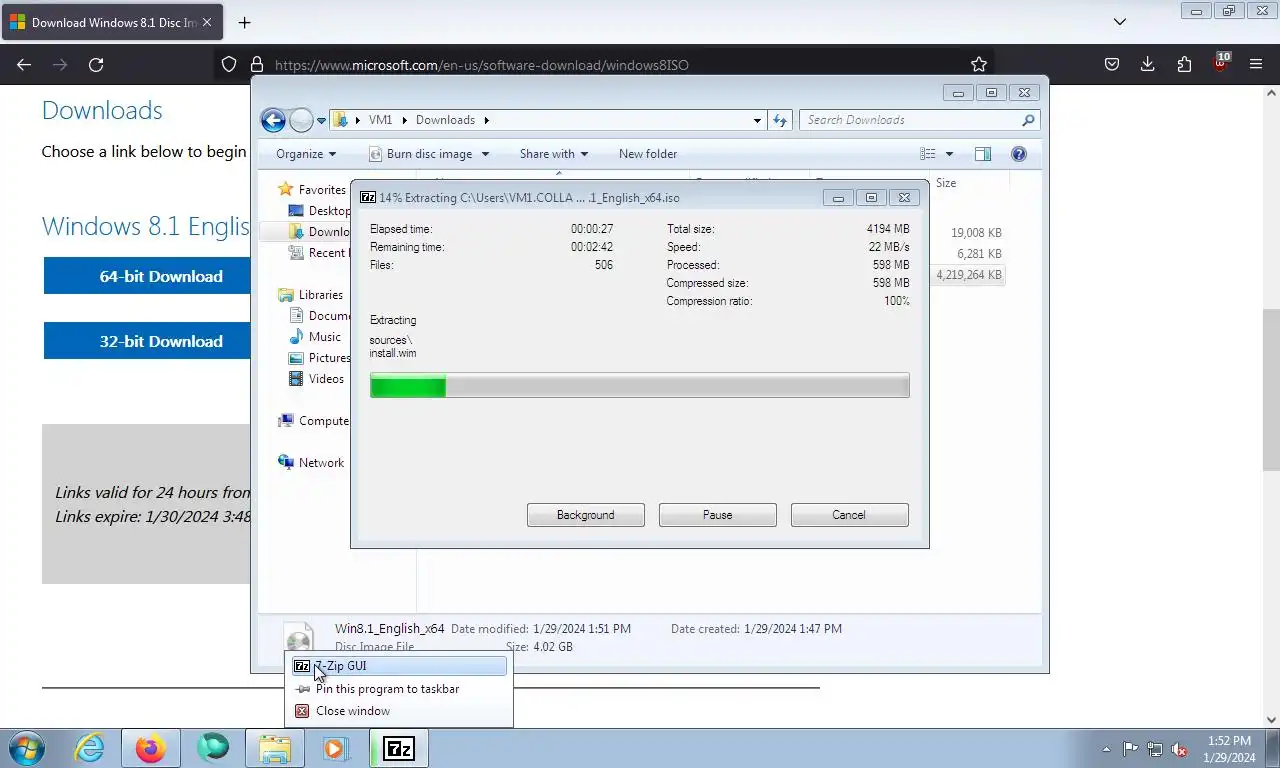Image resolution: width=1280 pixels, height=768 pixels.
Task: Open Pictures library in navigation pane
Action: [320, 358]
